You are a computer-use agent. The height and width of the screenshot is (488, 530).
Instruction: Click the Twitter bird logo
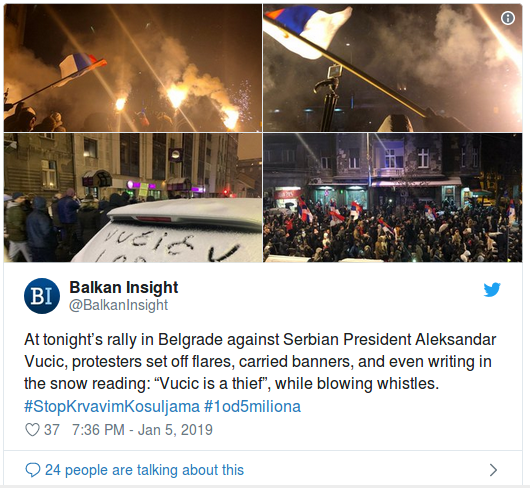tap(492, 290)
